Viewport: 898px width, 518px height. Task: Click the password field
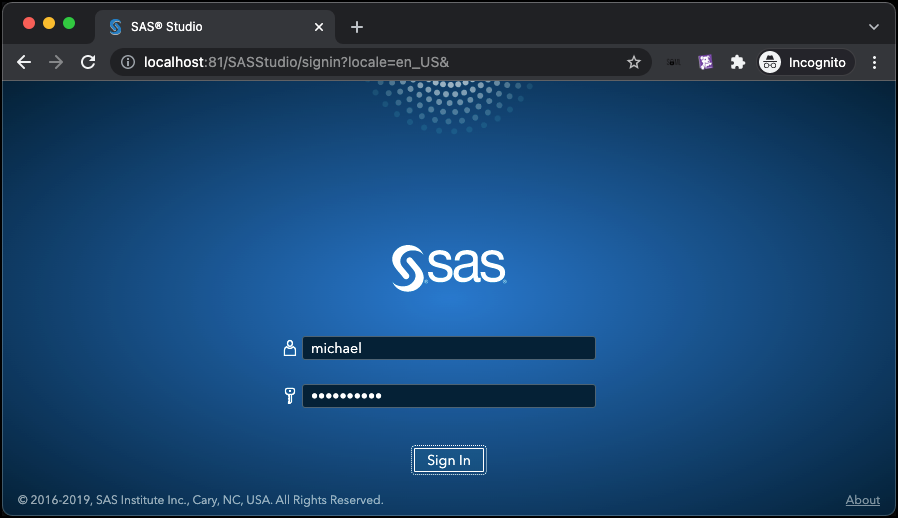(448, 396)
